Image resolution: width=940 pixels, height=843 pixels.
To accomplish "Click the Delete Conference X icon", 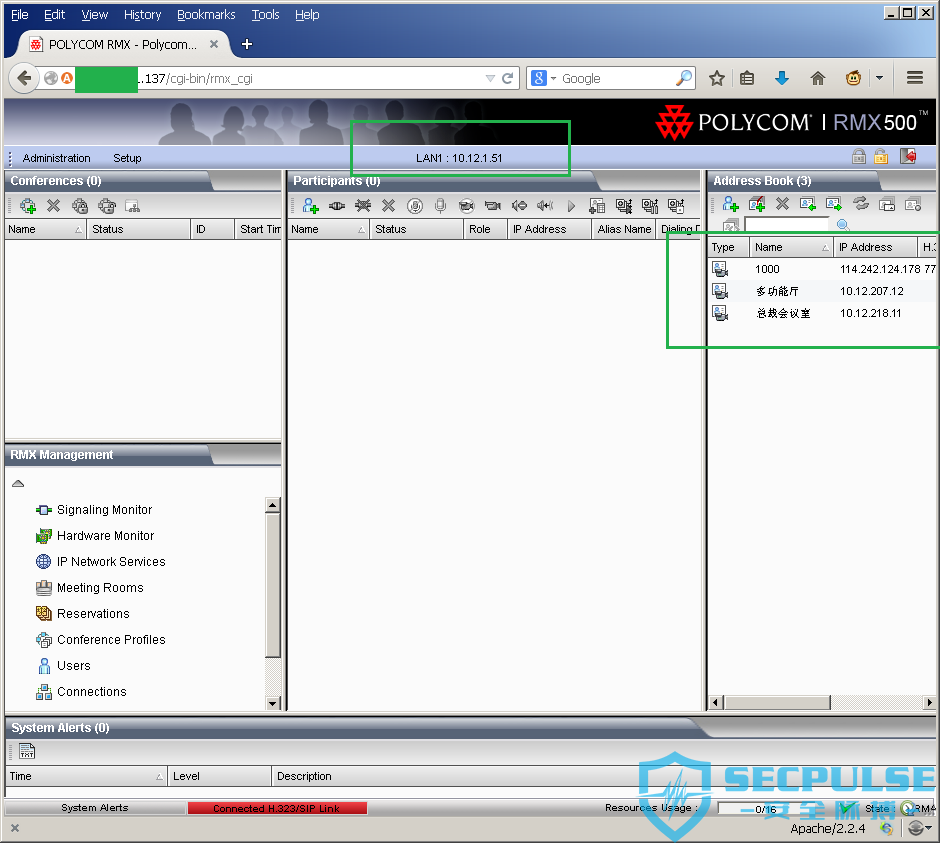I will (53, 206).
